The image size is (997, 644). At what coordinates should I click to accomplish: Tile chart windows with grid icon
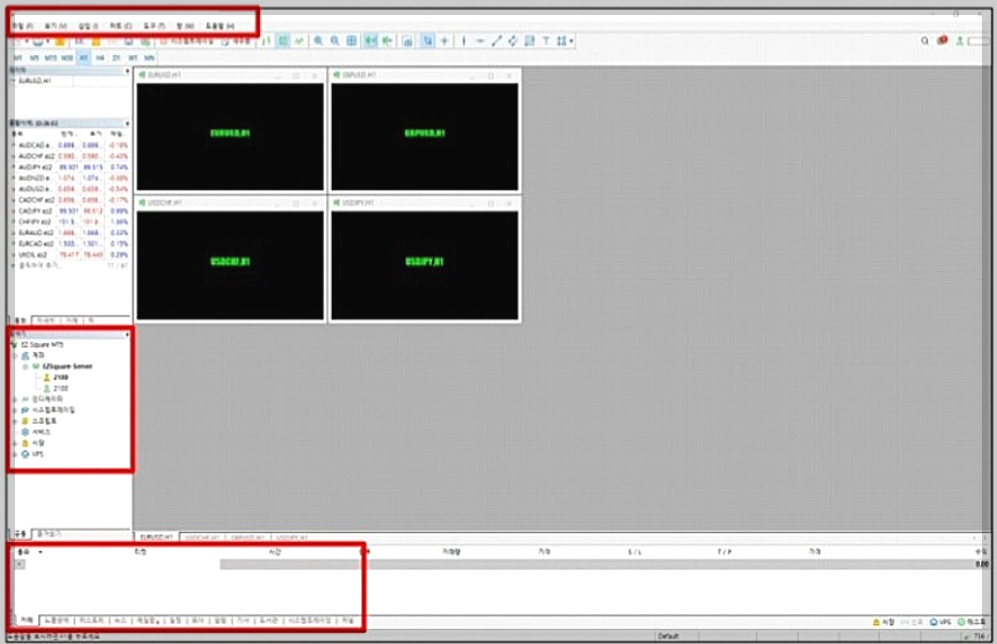point(351,41)
